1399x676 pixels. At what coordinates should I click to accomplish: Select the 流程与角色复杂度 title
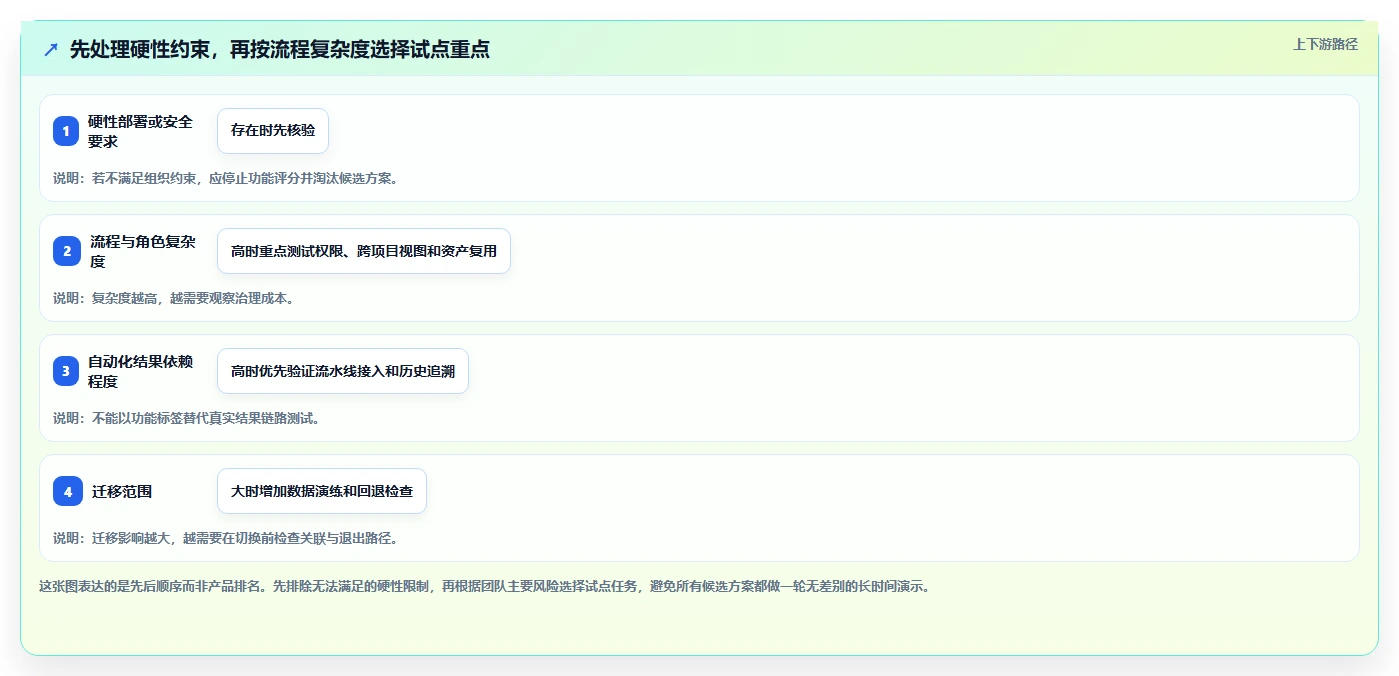click(144, 251)
